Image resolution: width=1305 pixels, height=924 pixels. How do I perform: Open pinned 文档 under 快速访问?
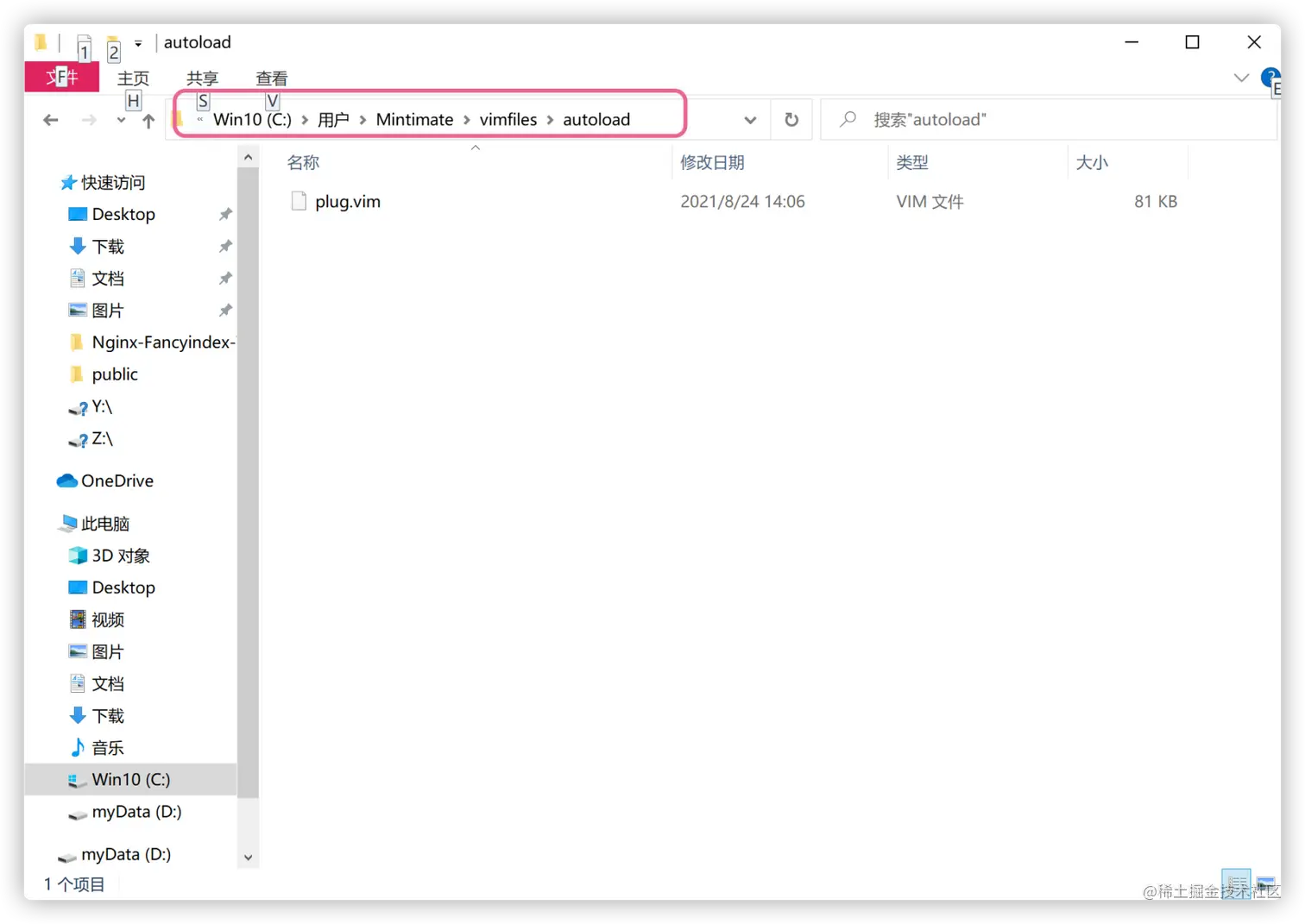(108, 279)
